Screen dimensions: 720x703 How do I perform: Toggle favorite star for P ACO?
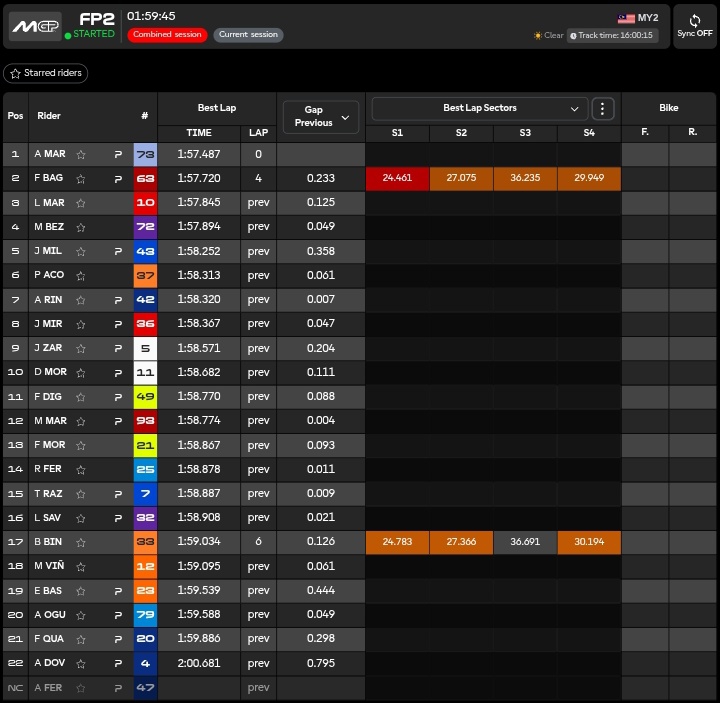81,275
